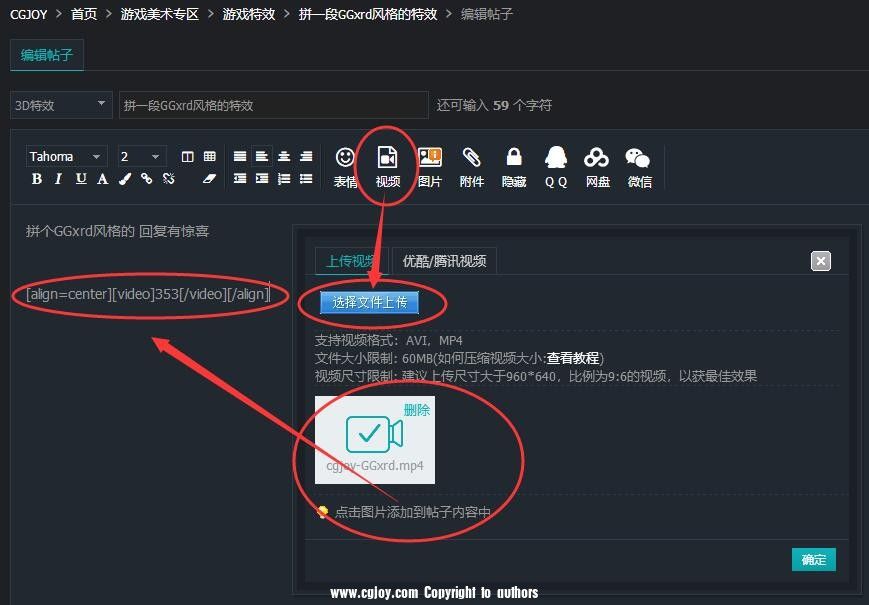869x605 pixels.
Task: Confirm with the 确定 button
Action: tap(814, 560)
